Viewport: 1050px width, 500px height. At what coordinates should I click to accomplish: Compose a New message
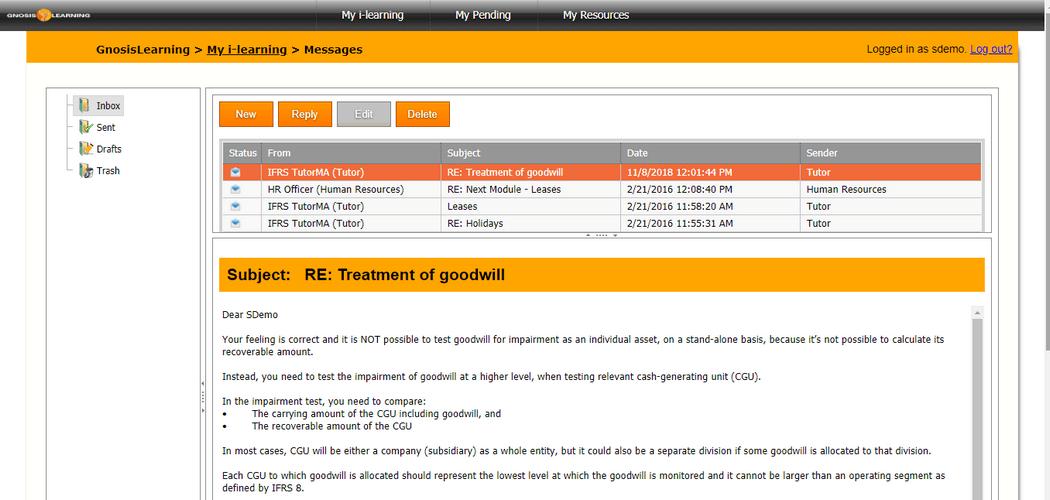pos(246,114)
